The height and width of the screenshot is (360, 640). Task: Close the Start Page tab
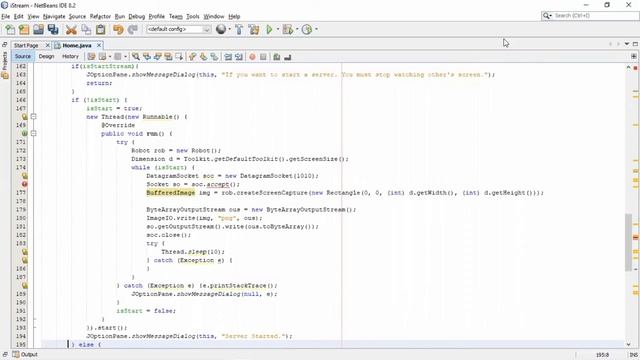click(47, 45)
